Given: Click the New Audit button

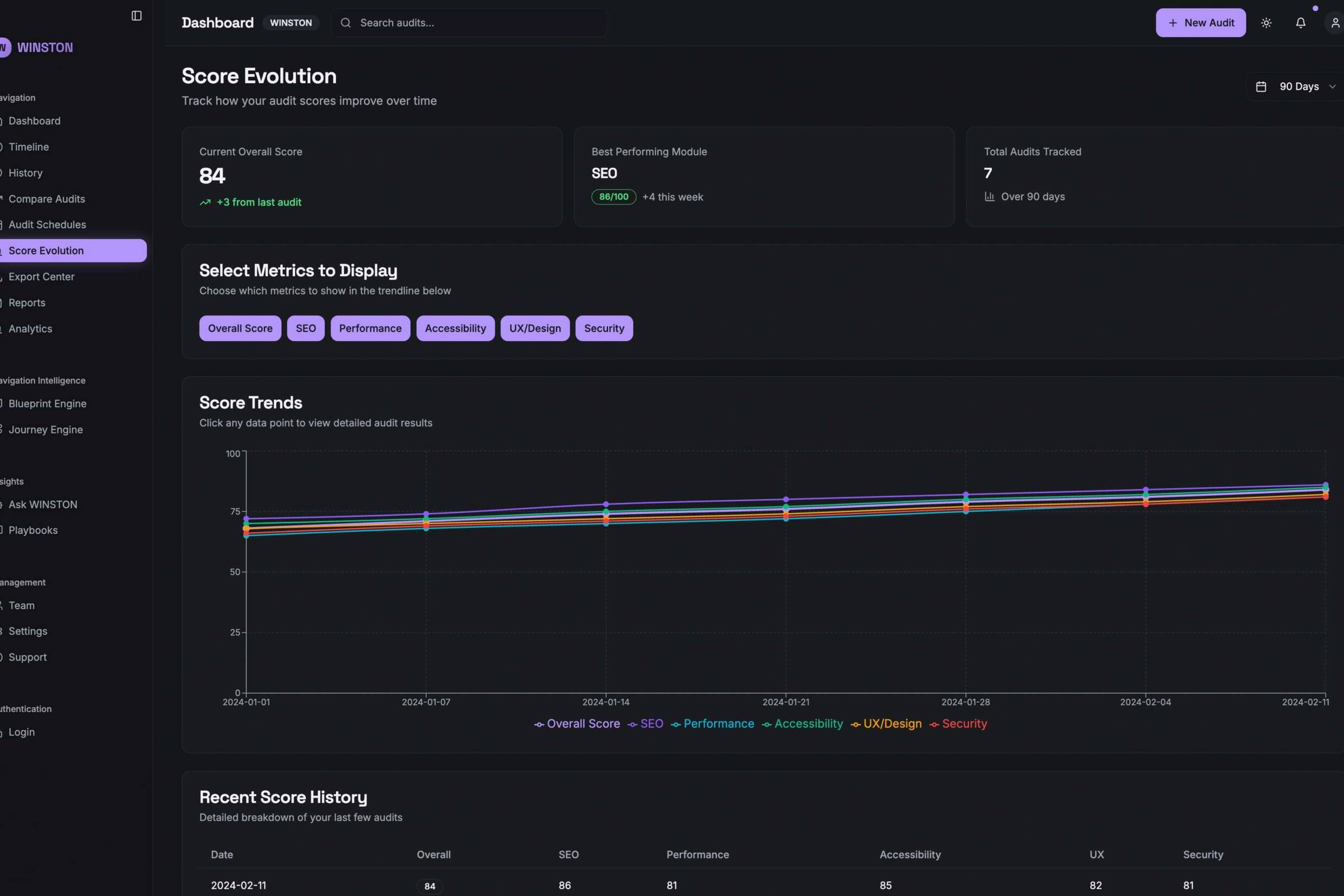Looking at the screenshot, I should (1200, 23).
